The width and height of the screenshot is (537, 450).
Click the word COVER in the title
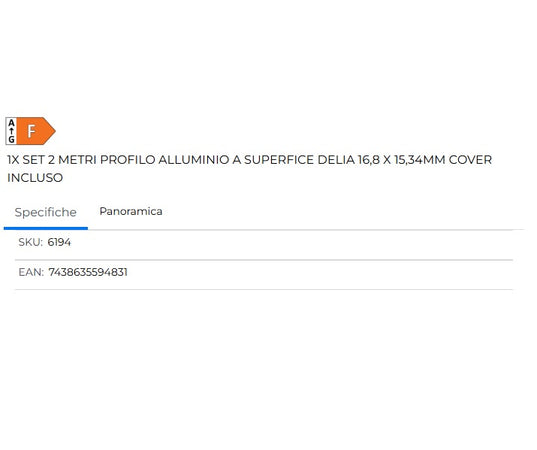click(470, 160)
